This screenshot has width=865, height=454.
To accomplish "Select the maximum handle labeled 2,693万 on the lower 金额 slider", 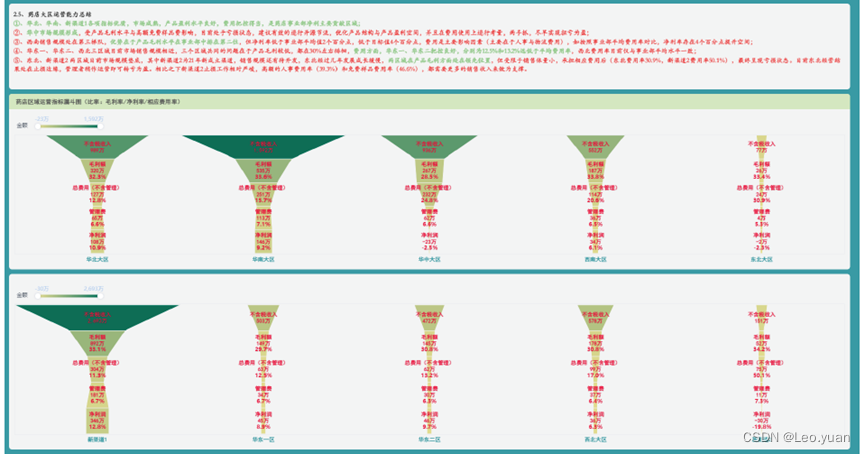I will [100, 296].
